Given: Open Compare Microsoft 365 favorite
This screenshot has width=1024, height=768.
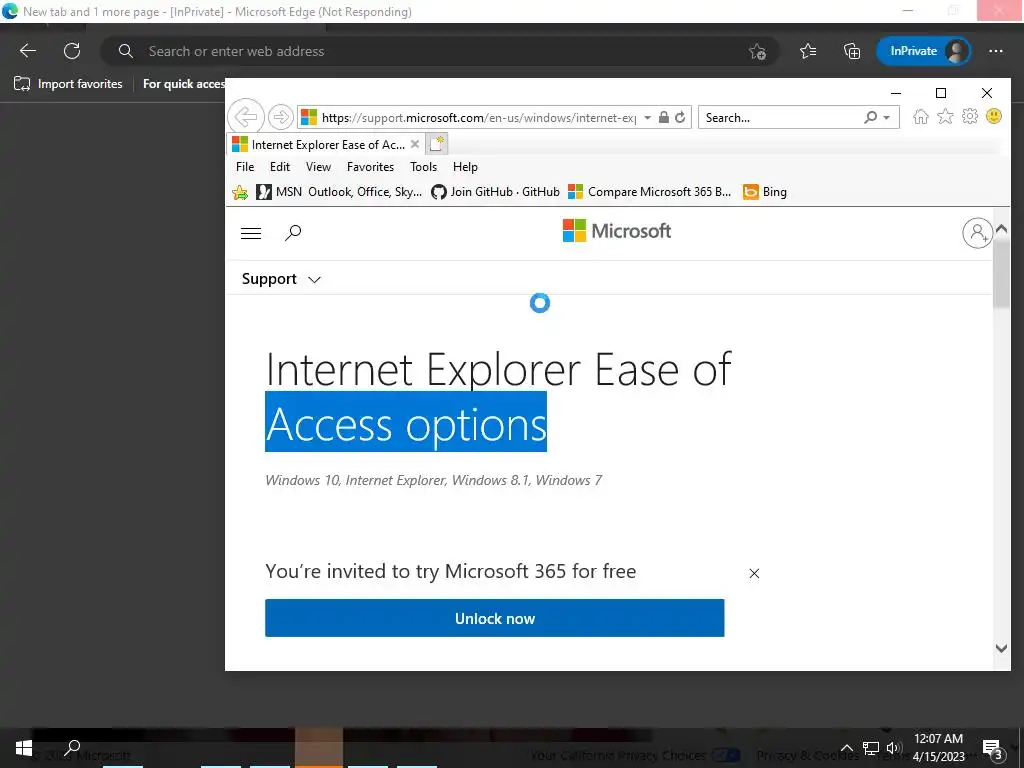Looking at the screenshot, I should pos(649,192).
